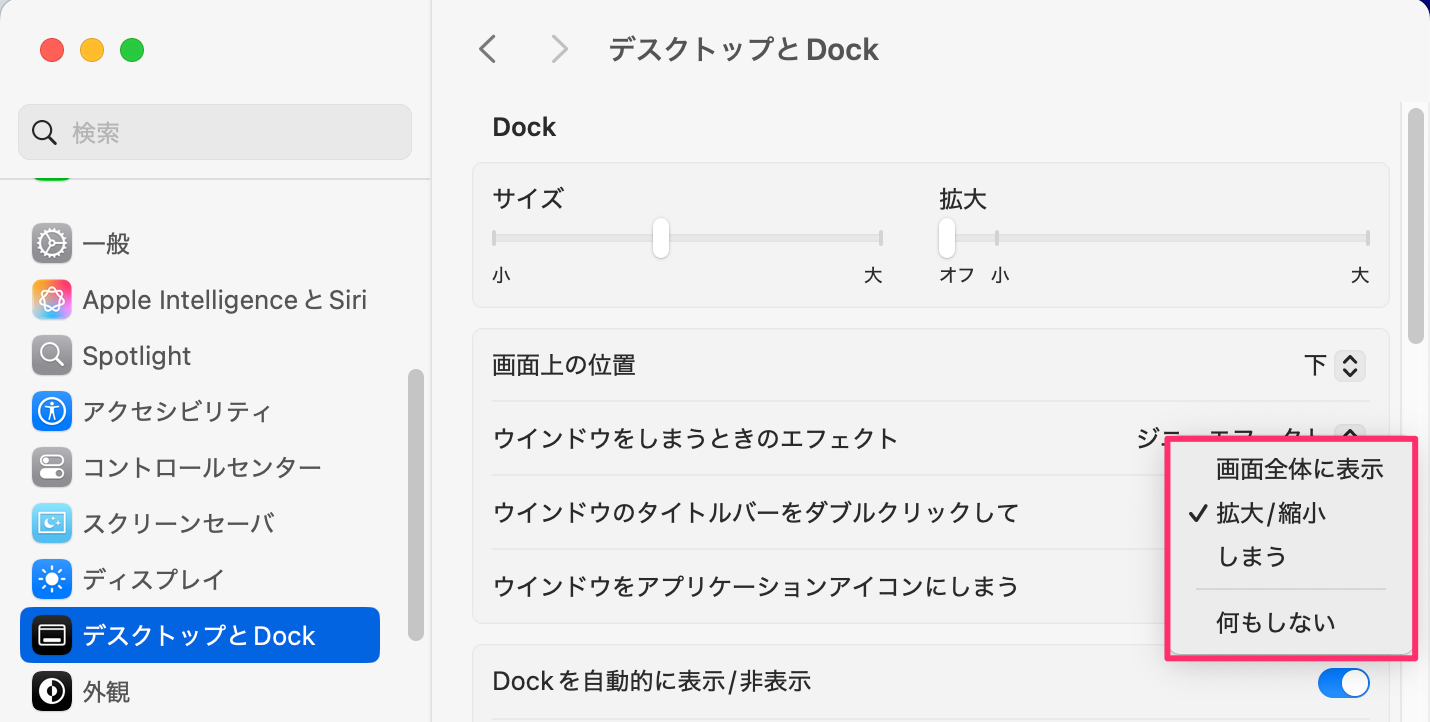Screen dimensions: 1430x722
Task: Select the スクリーンセーバ sidebar icon
Action: pos(51,523)
